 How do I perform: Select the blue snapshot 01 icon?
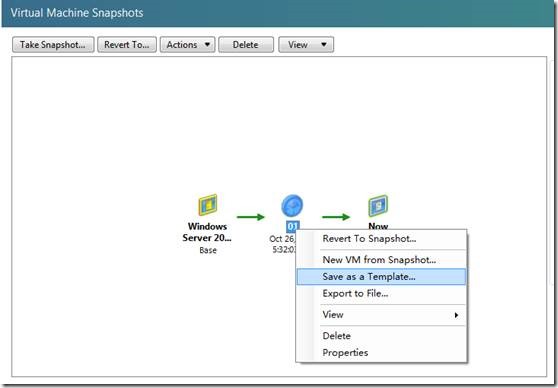292,205
